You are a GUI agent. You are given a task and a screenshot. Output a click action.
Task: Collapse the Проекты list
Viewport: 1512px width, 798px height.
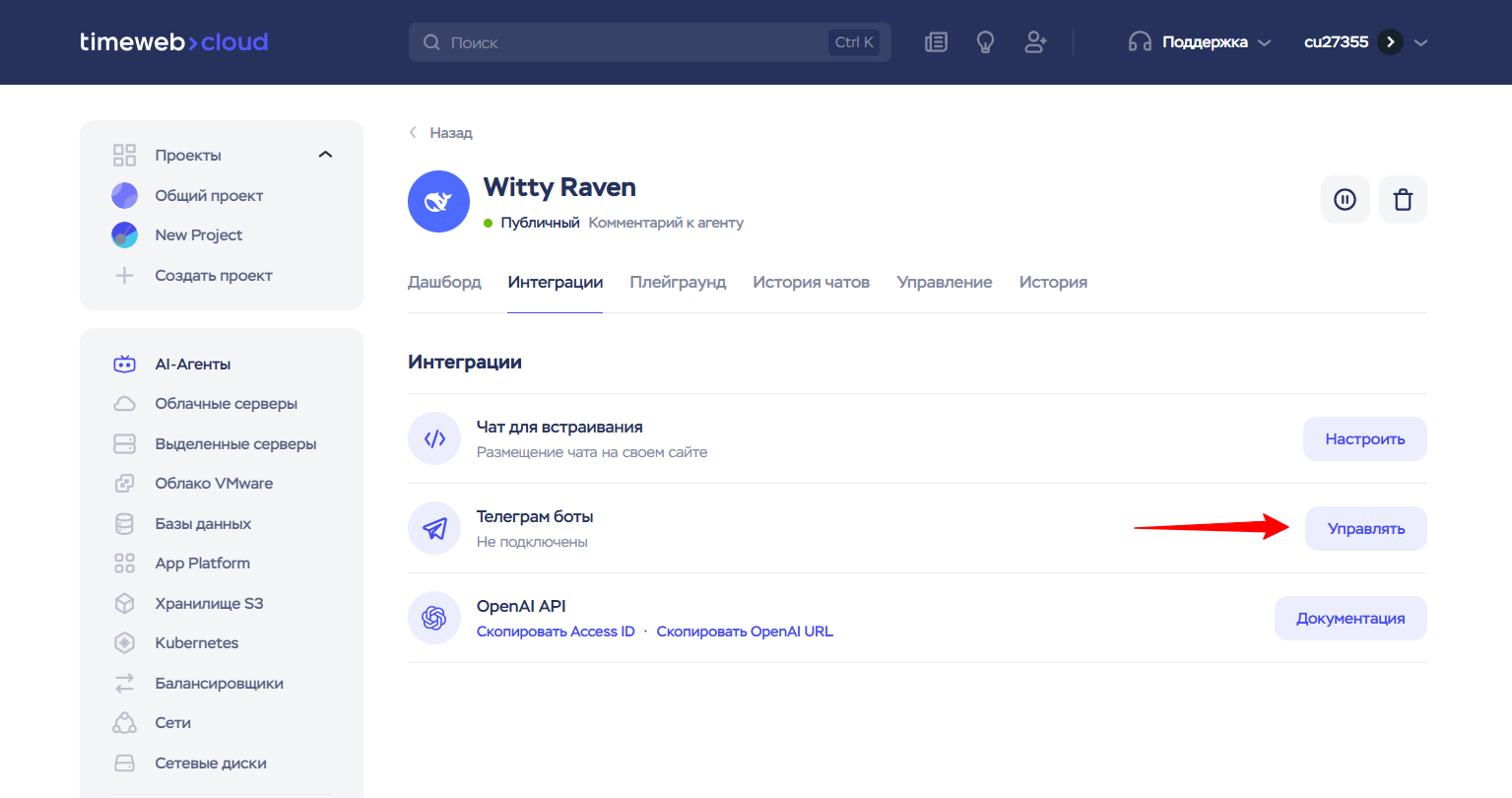click(325, 155)
